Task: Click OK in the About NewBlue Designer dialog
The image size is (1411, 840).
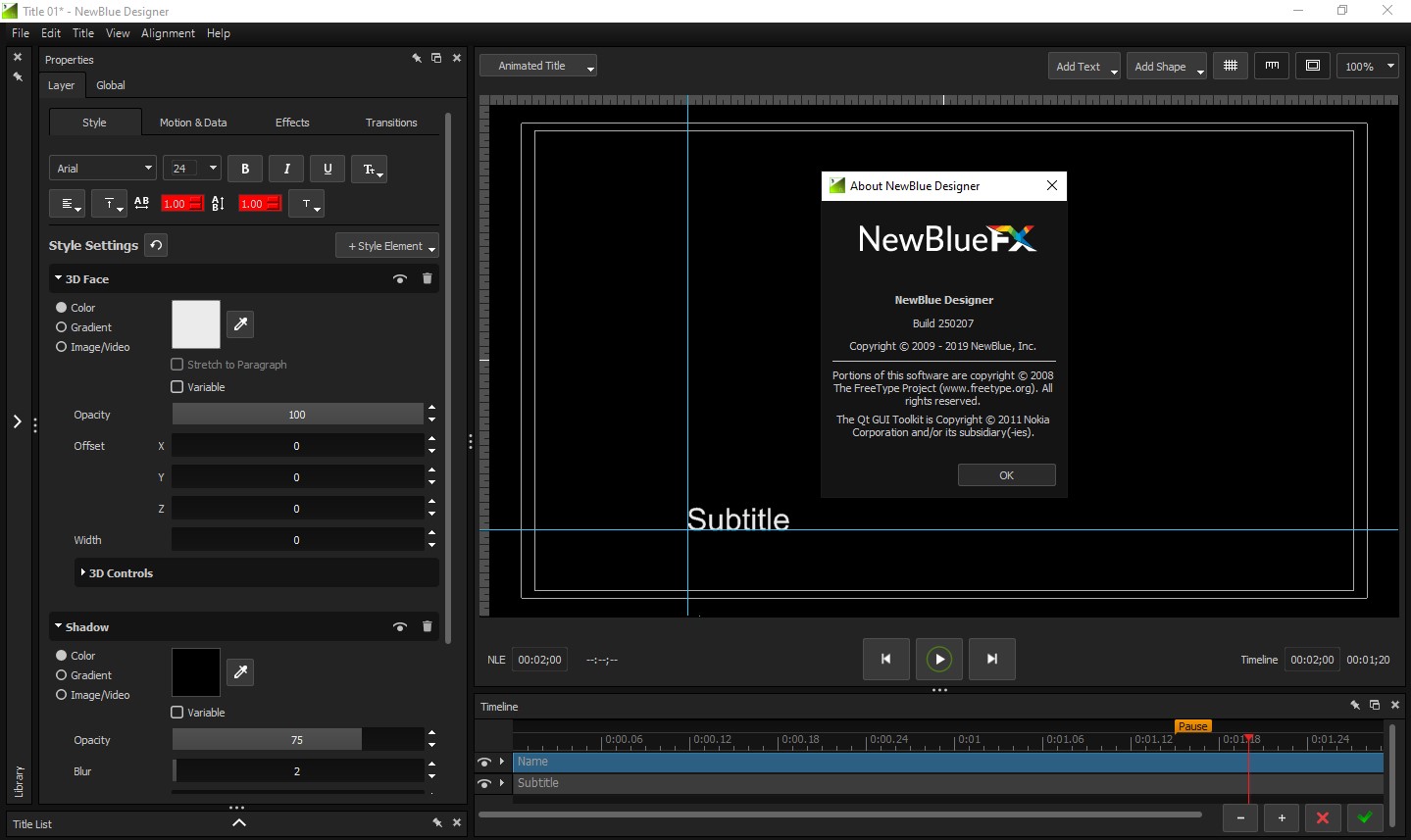Action: (1006, 474)
